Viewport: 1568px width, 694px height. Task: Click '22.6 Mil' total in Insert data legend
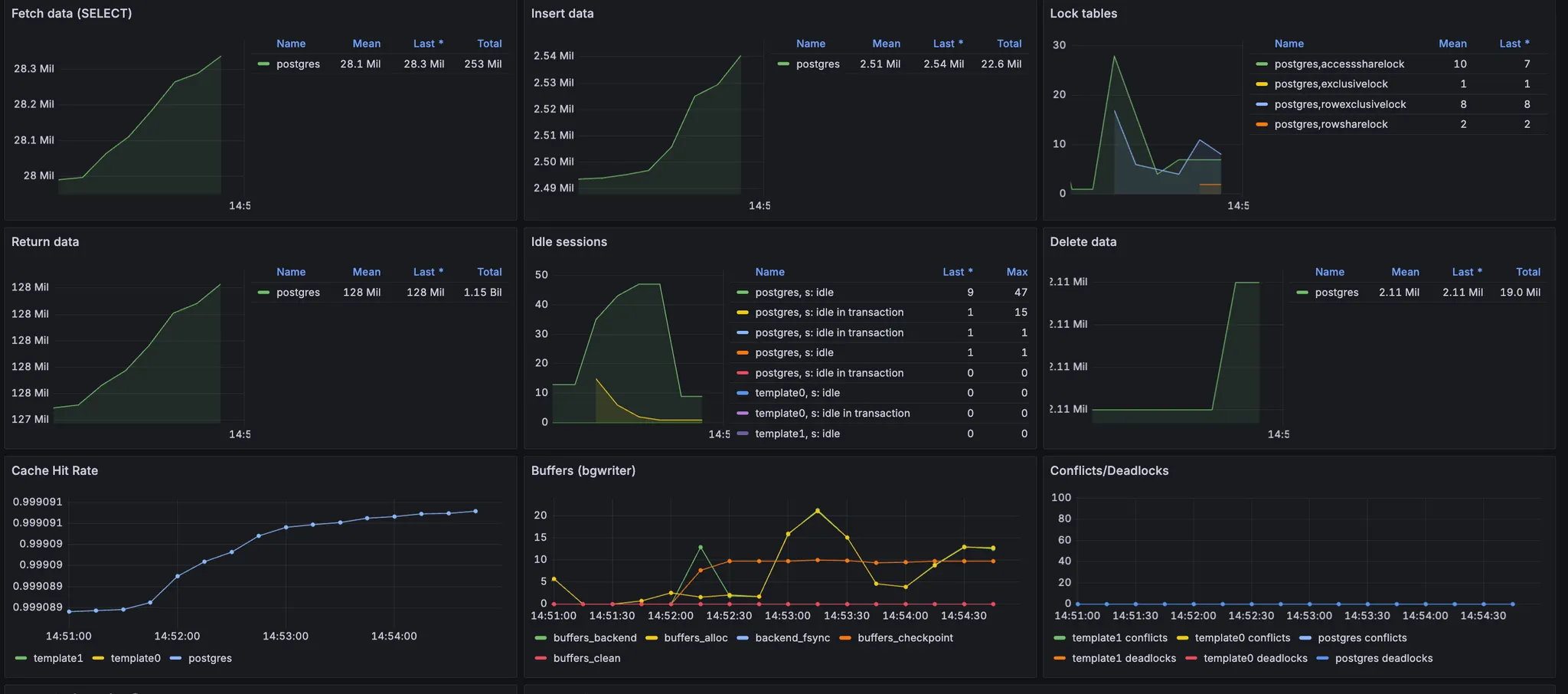click(1001, 64)
